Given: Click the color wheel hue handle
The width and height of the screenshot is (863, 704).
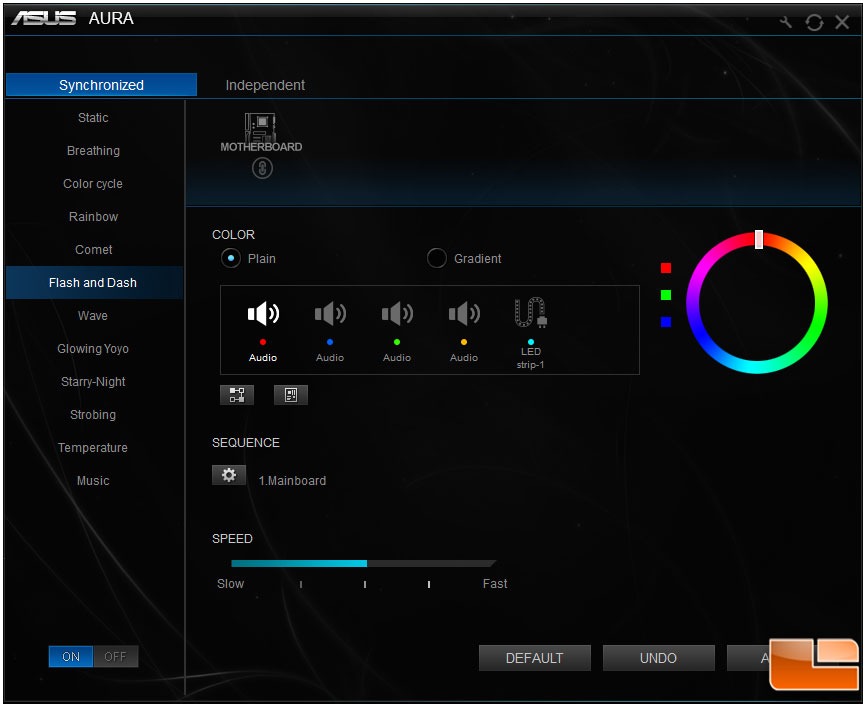Looking at the screenshot, I should pyautogui.click(x=759, y=239).
